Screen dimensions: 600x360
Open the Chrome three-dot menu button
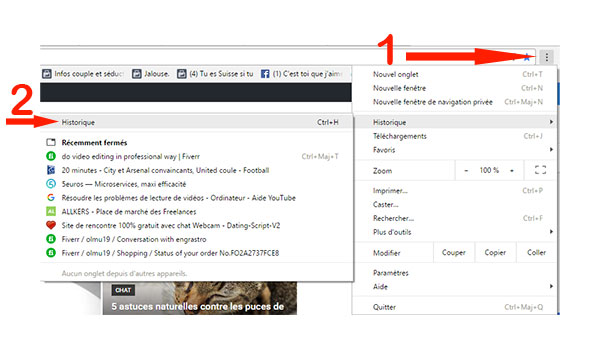pos(546,57)
